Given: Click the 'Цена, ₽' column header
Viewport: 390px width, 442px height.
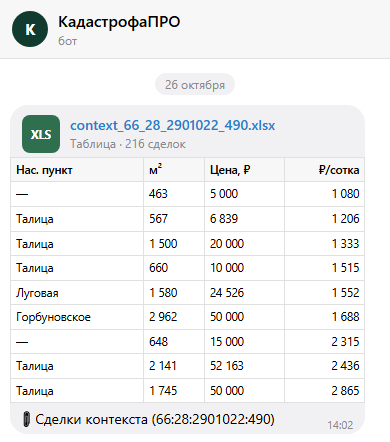Looking at the screenshot, I should 244,170.
